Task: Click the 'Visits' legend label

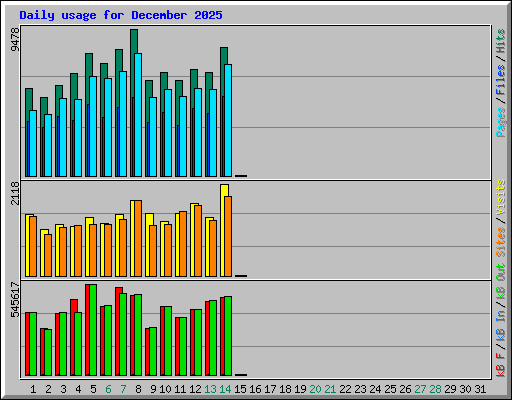Action: (501, 197)
